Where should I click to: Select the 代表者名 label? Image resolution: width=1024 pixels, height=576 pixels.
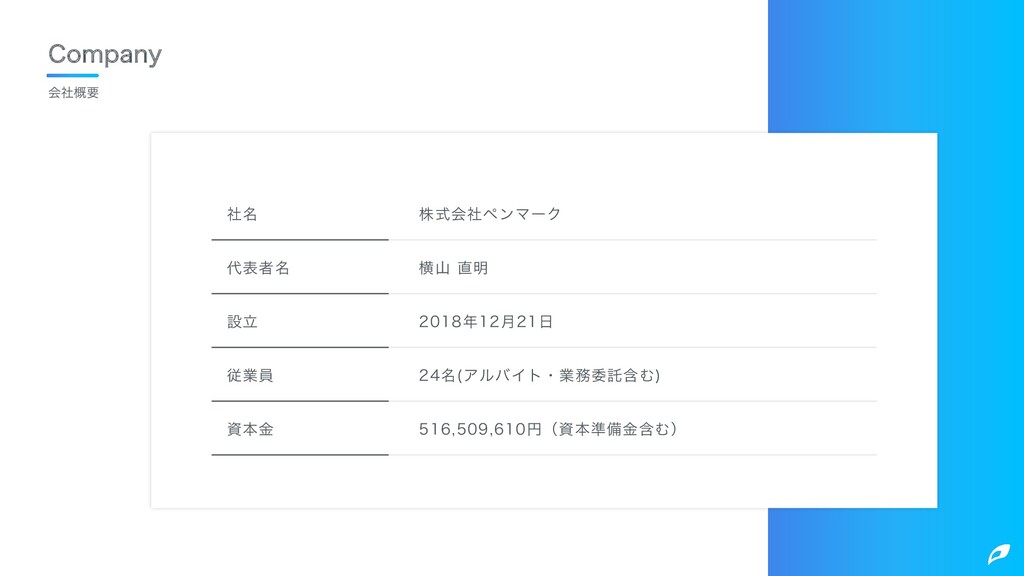[258, 268]
